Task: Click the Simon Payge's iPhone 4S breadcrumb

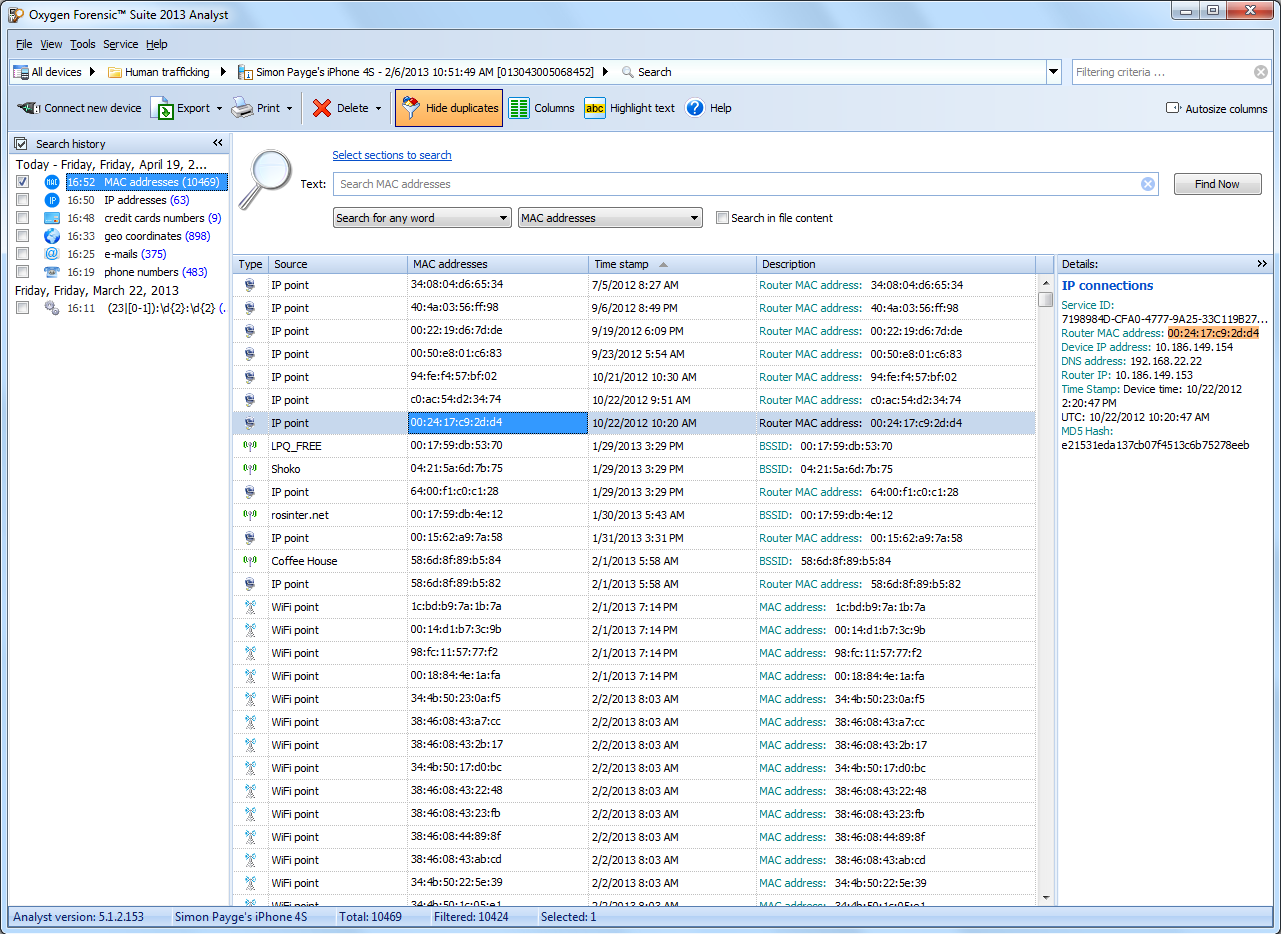Action: tap(424, 72)
